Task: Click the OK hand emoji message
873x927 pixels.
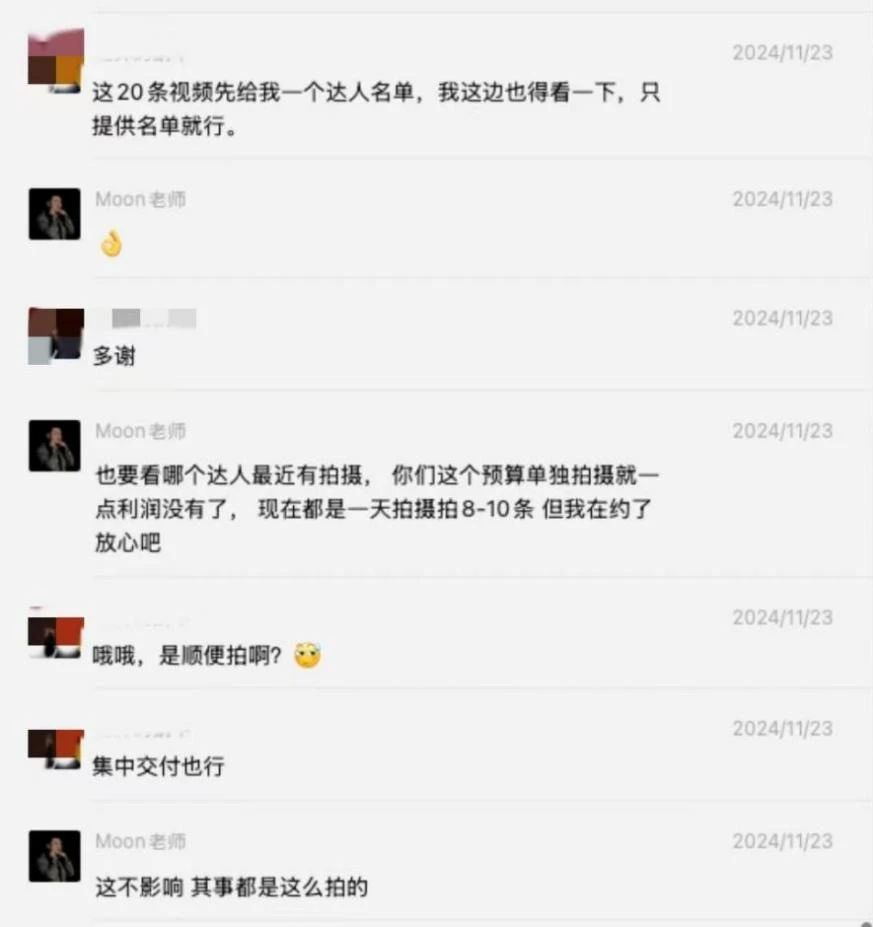Action: point(111,244)
